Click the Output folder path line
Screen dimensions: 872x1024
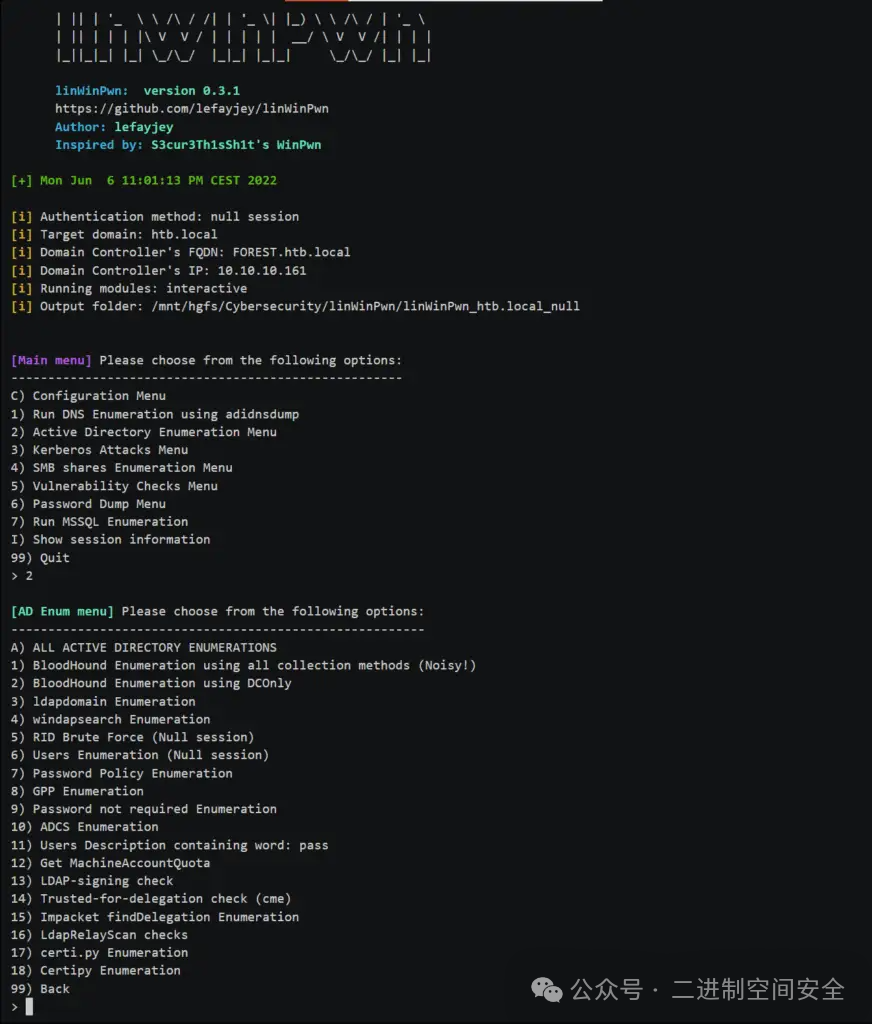pyautogui.click(x=295, y=306)
